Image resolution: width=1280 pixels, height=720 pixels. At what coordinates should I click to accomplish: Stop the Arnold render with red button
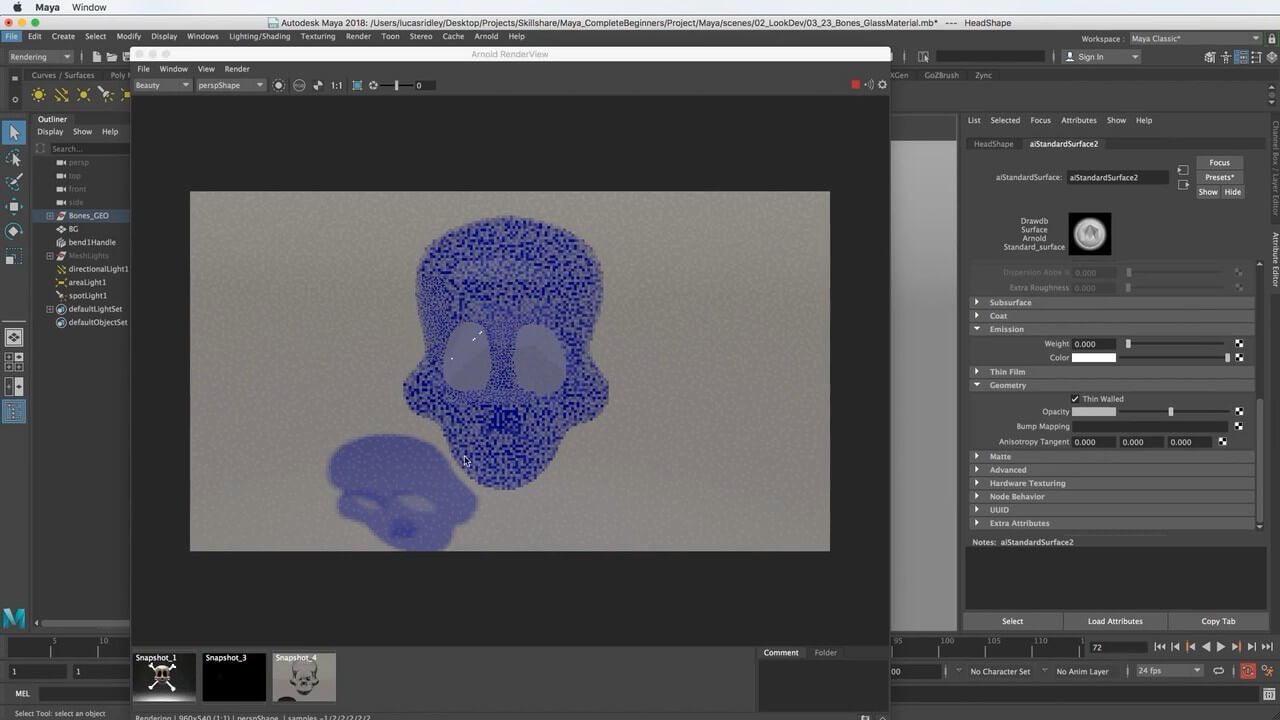click(855, 85)
